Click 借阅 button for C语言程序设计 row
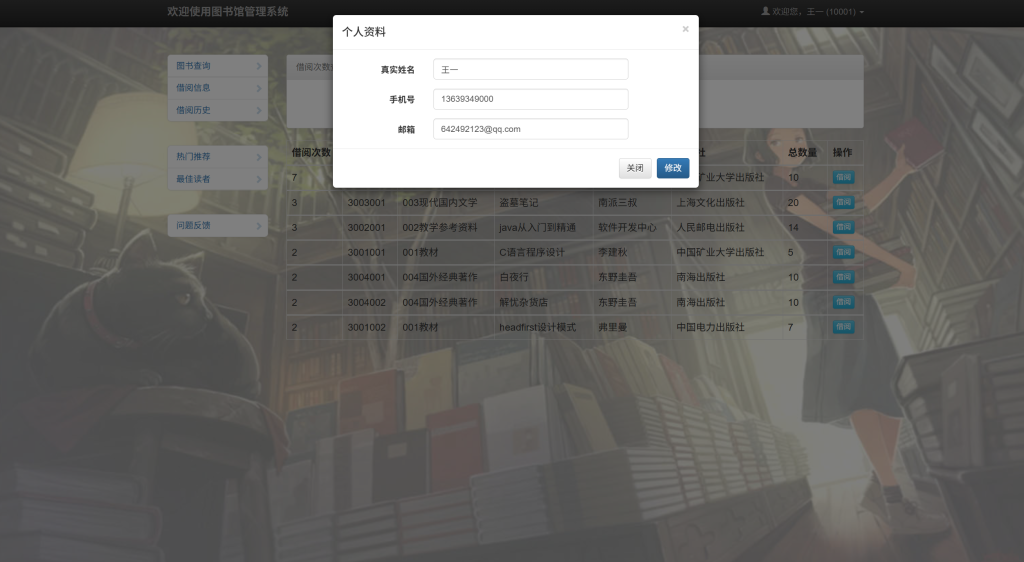 coord(843,252)
